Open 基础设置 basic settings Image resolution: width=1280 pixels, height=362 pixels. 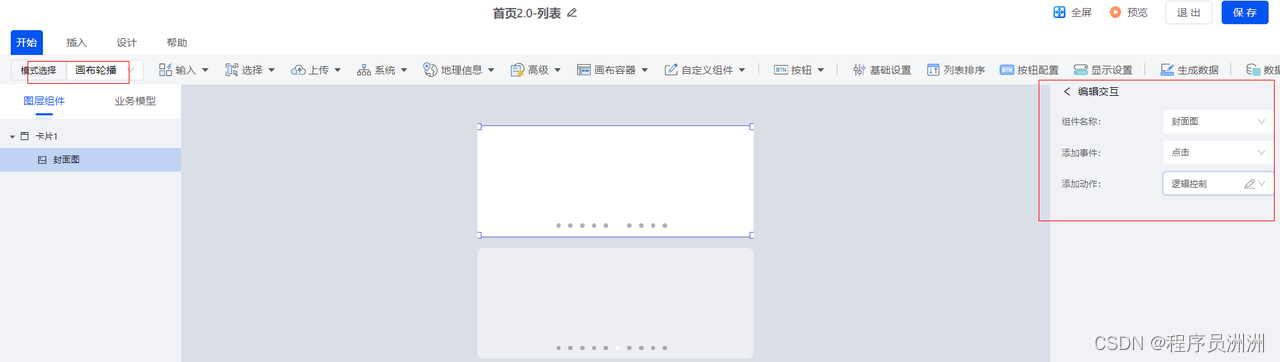click(x=882, y=70)
